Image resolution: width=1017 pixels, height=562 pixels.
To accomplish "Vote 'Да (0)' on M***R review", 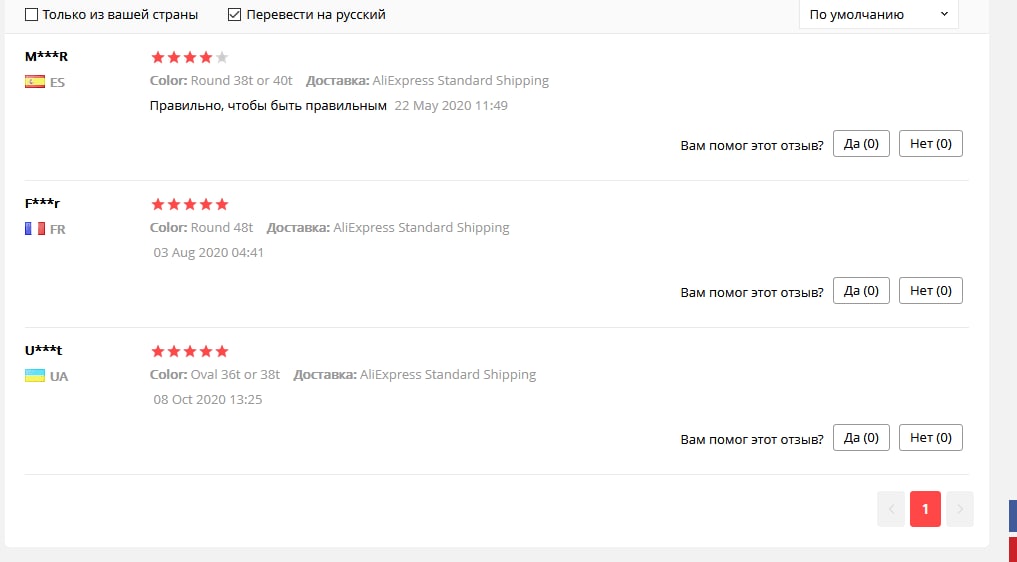I will click(x=861, y=144).
